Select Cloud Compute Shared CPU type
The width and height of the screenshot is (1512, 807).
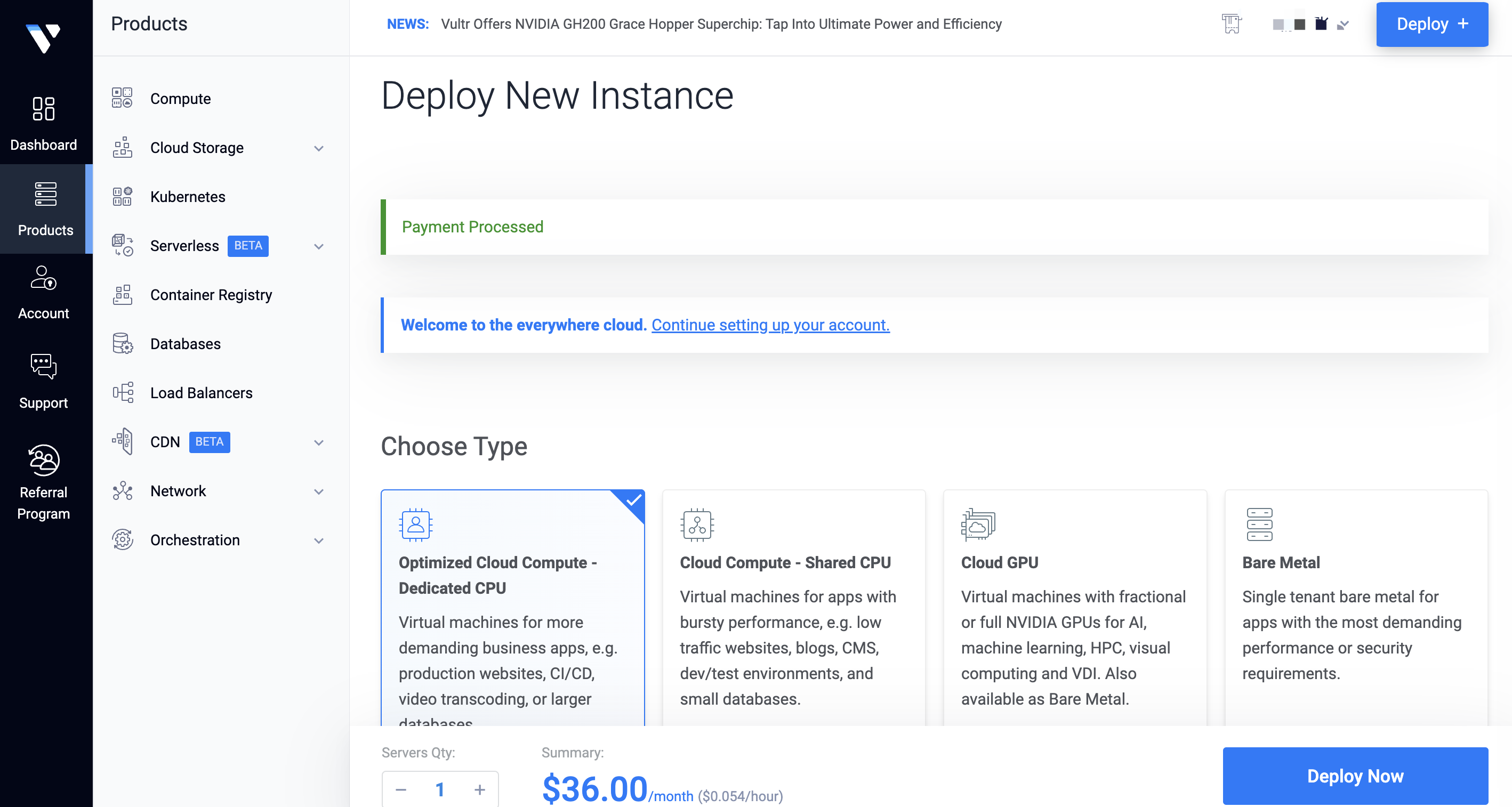pos(793,608)
